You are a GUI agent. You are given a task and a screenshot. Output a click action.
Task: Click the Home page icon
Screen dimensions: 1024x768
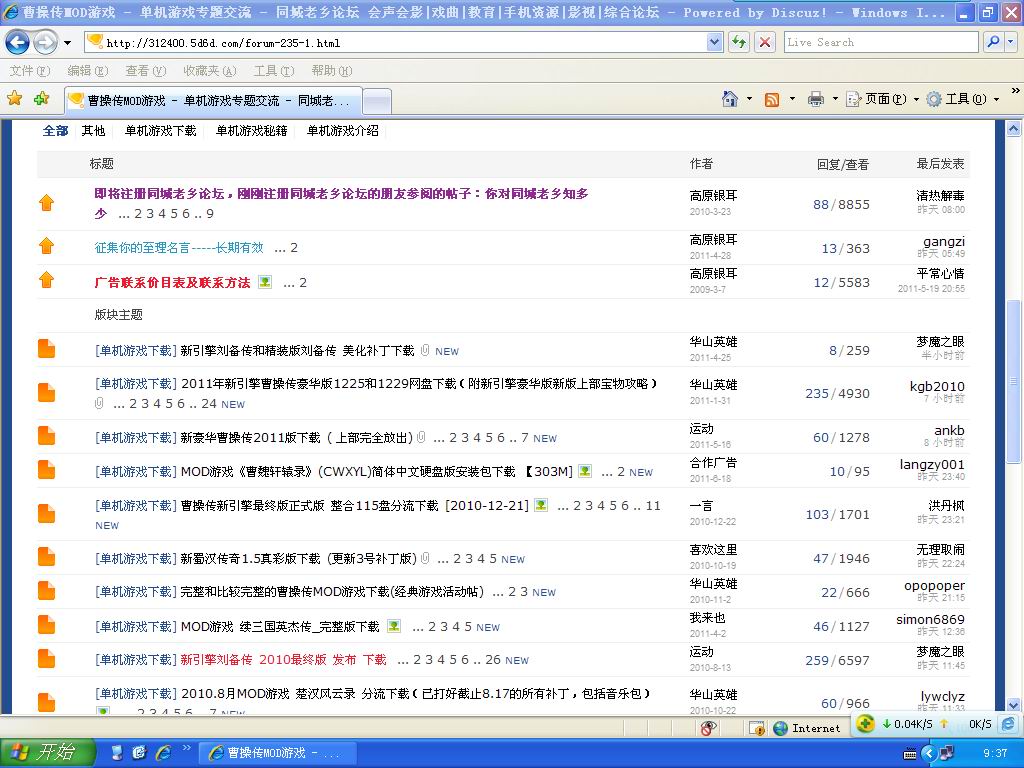point(731,99)
